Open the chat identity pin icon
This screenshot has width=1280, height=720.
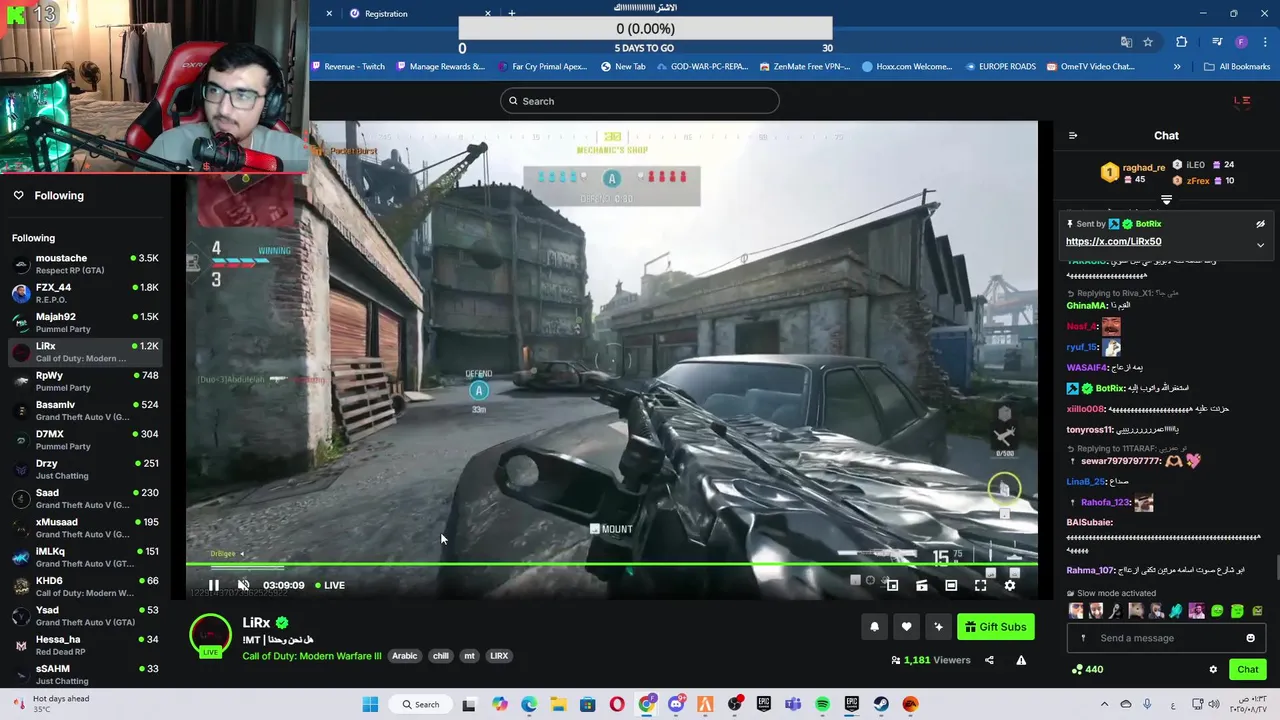pyautogui.click(x=1083, y=638)
